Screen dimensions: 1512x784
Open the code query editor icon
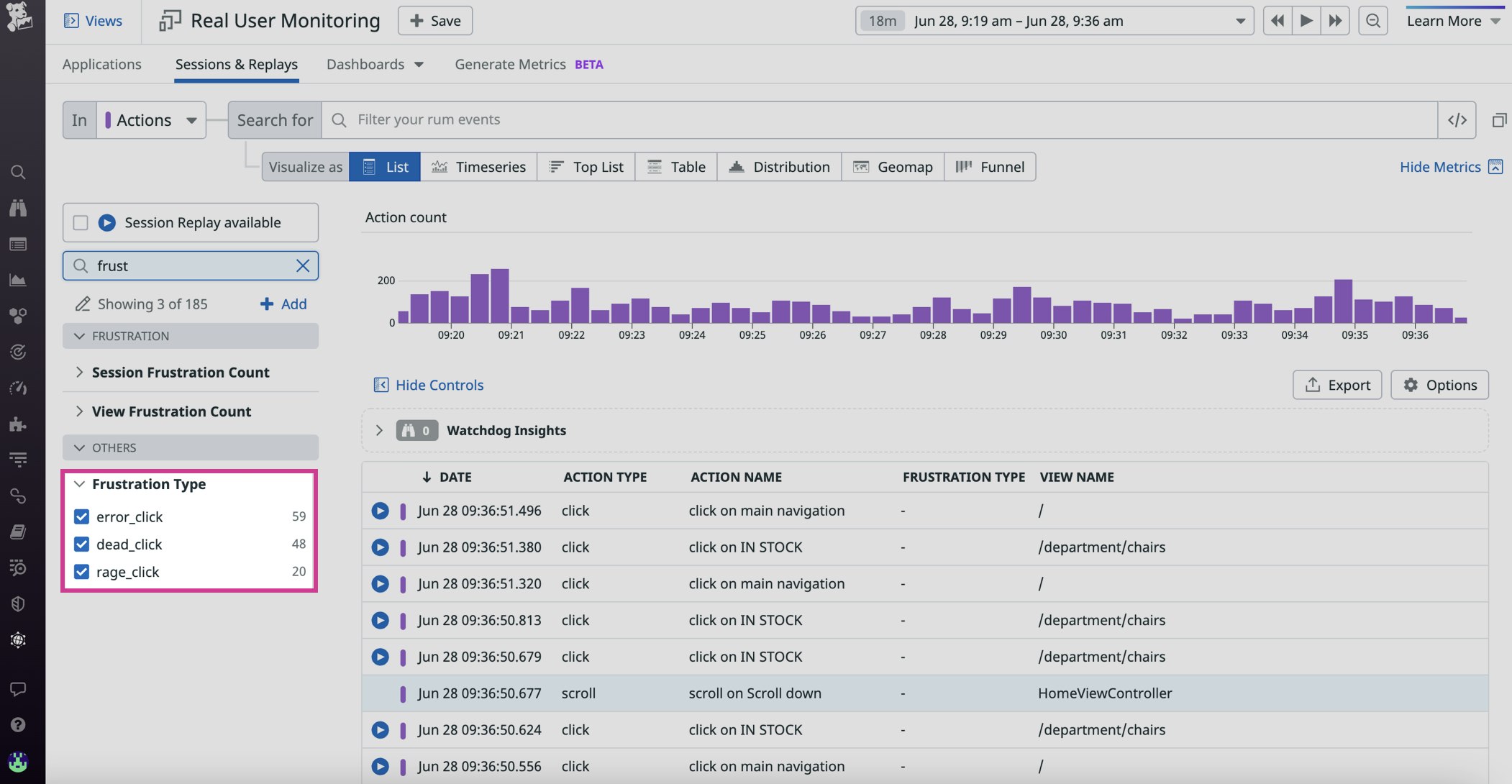click(x=1457, y=120)
